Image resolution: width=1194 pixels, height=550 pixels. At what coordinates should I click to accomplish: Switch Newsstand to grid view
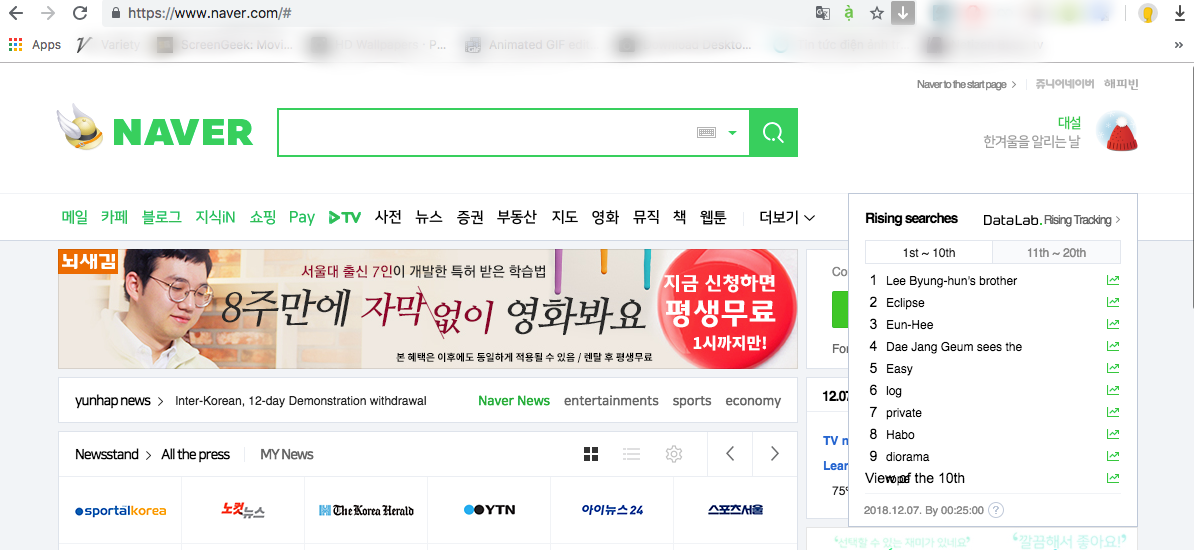pos(591,454)
